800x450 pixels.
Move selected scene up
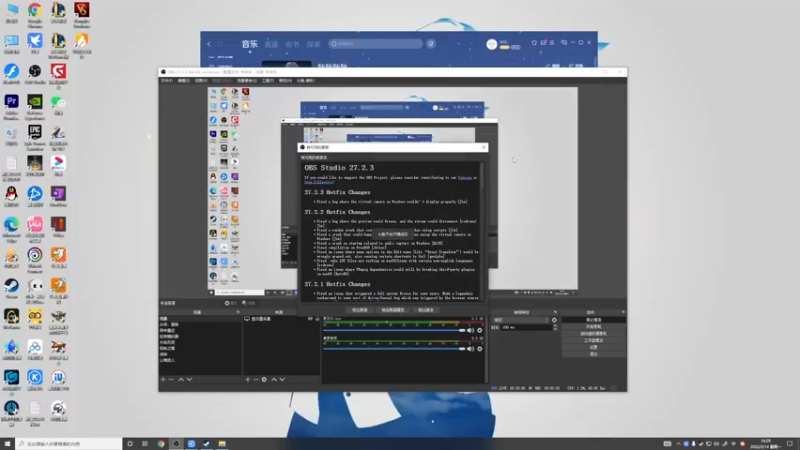coord(181,380)
